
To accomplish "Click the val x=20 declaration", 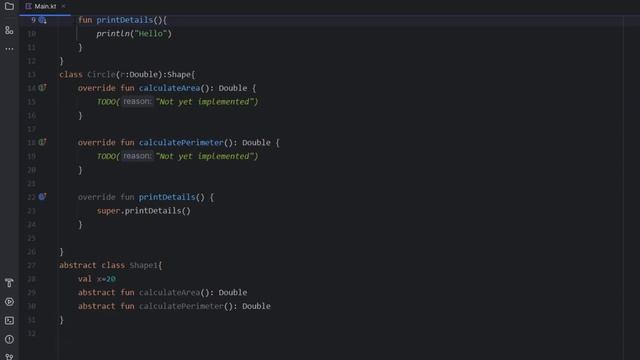I will pos(97,279).
